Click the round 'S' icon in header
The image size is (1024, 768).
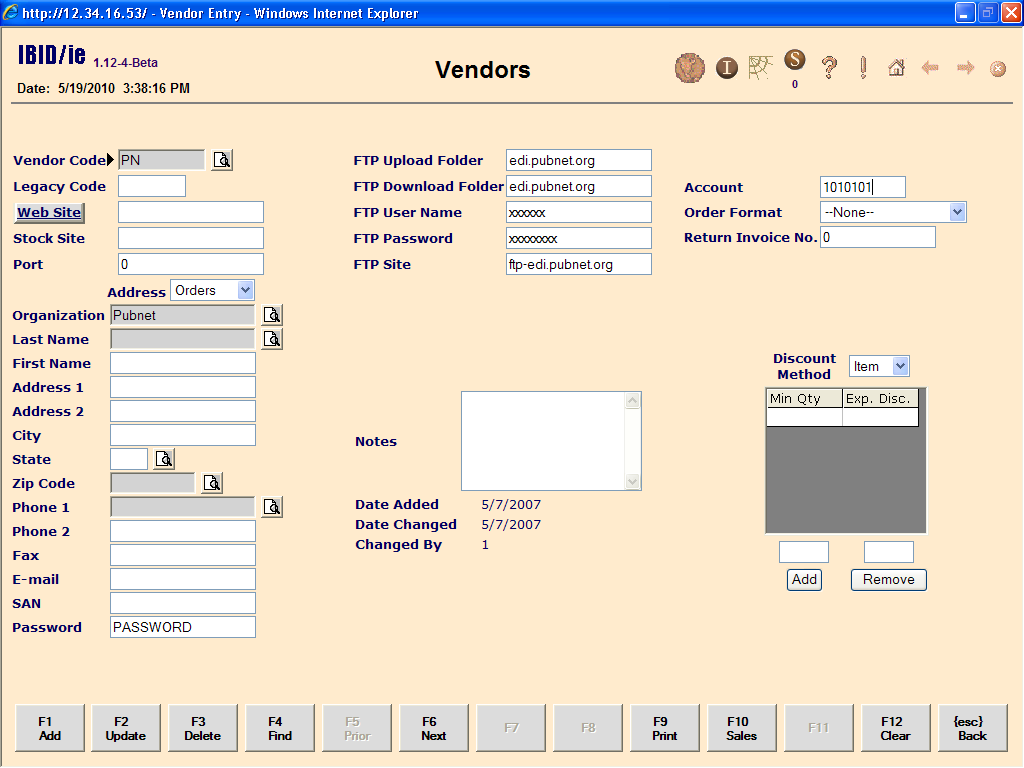point(795,61)
